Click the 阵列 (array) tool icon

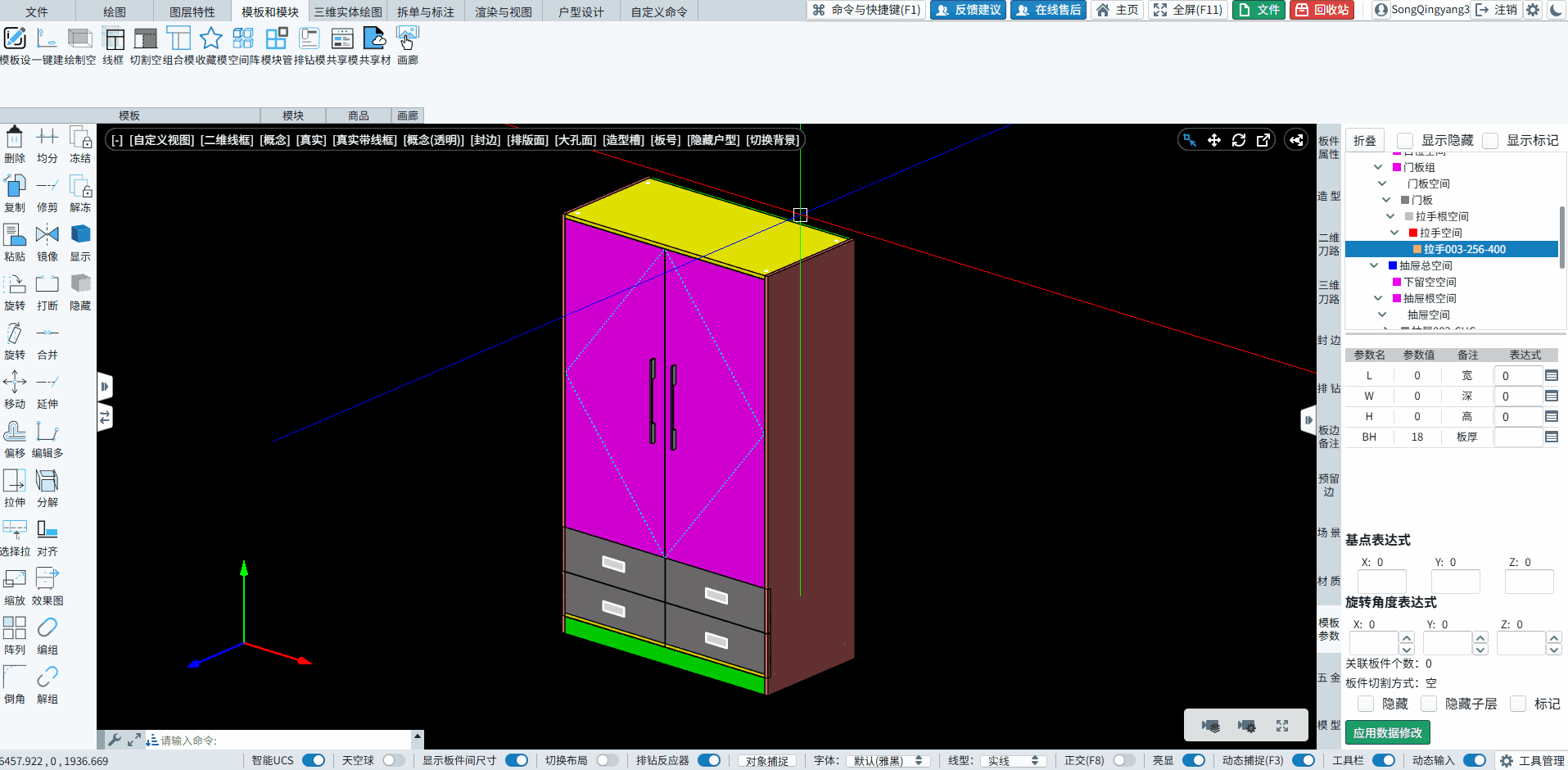pos(15,628)
